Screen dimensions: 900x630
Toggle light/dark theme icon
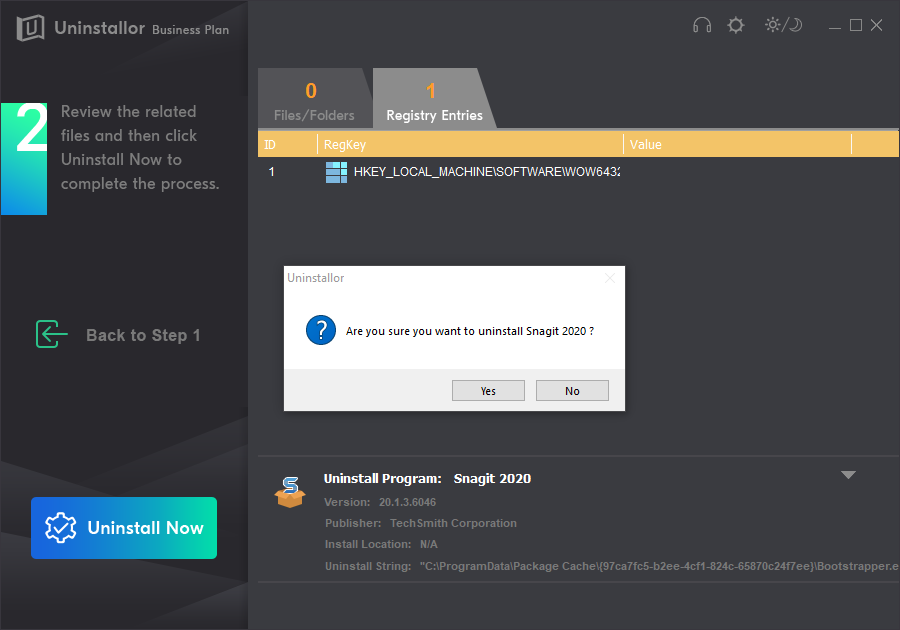pyautogui.click(x=783, y=25)
